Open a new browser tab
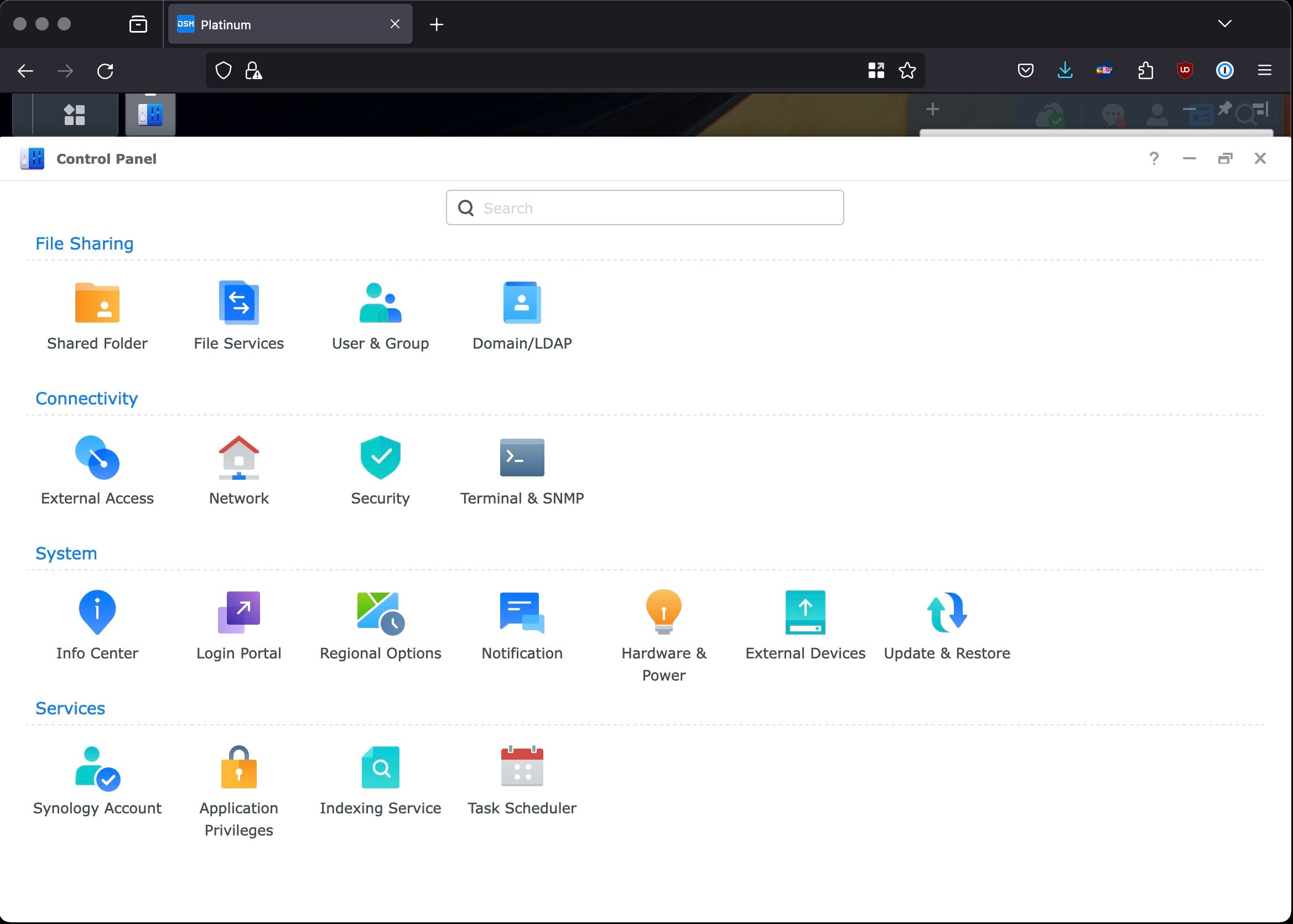Viewport: 1293px width, 924px height. point(437,24)
